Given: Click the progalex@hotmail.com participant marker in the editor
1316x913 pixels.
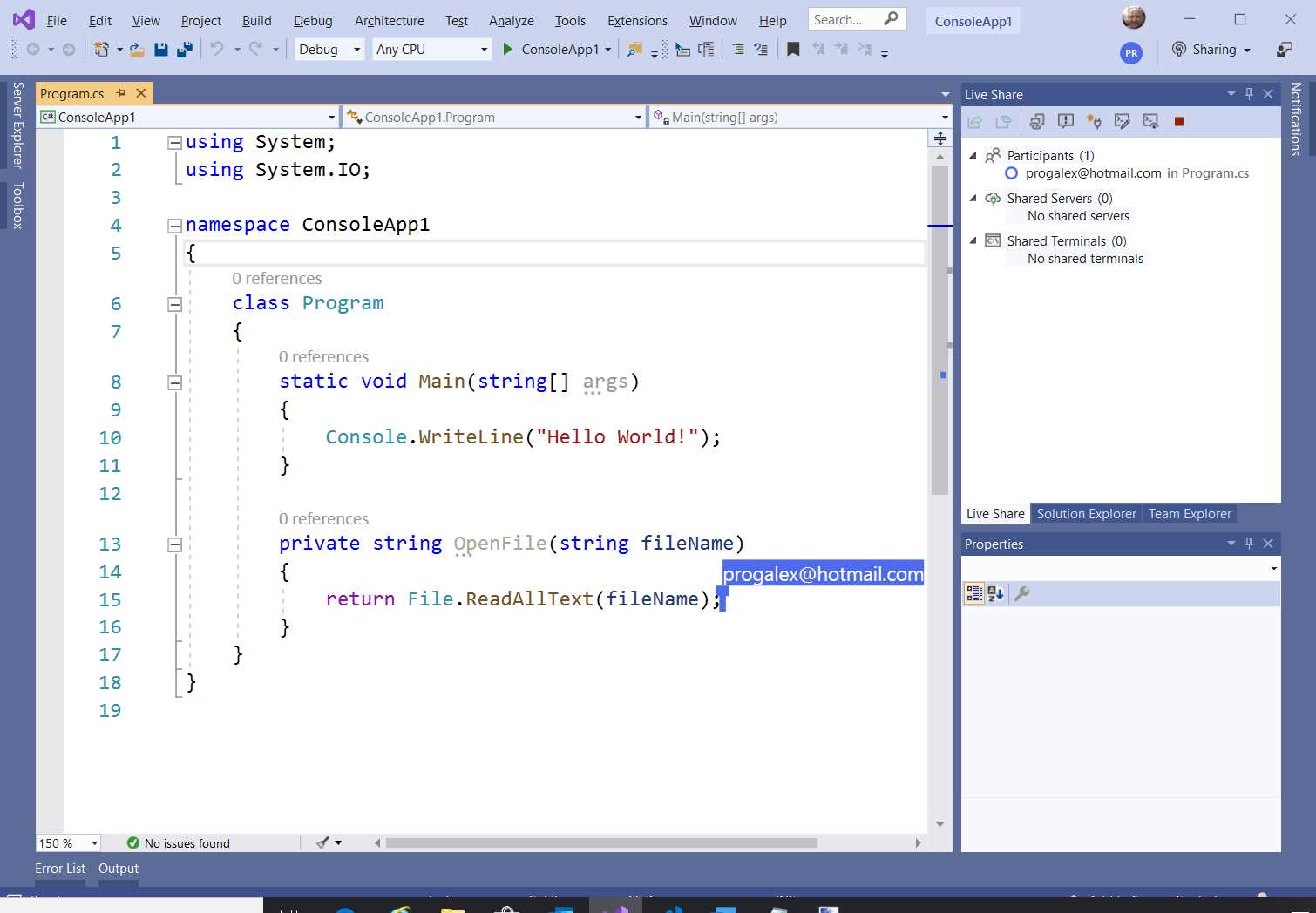Looking at the screenshot, I should [x=822, y=573].
